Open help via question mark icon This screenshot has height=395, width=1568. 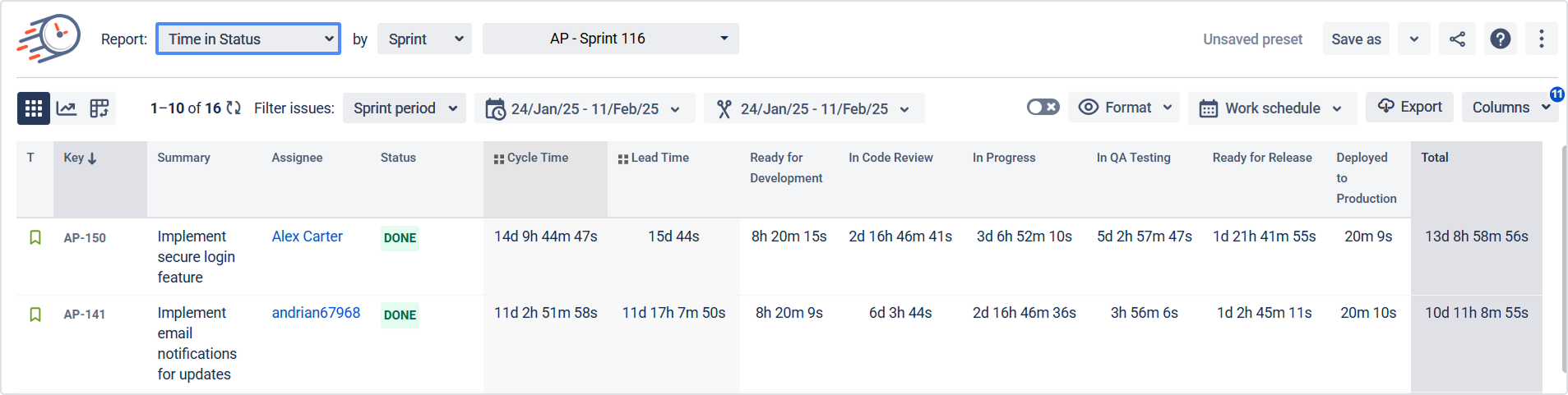click(1500, 39)
